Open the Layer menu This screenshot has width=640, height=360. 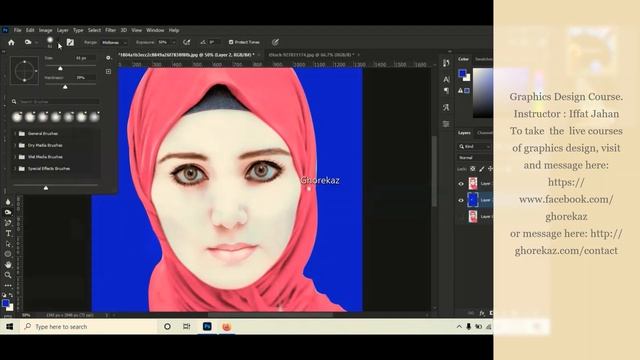62,30
